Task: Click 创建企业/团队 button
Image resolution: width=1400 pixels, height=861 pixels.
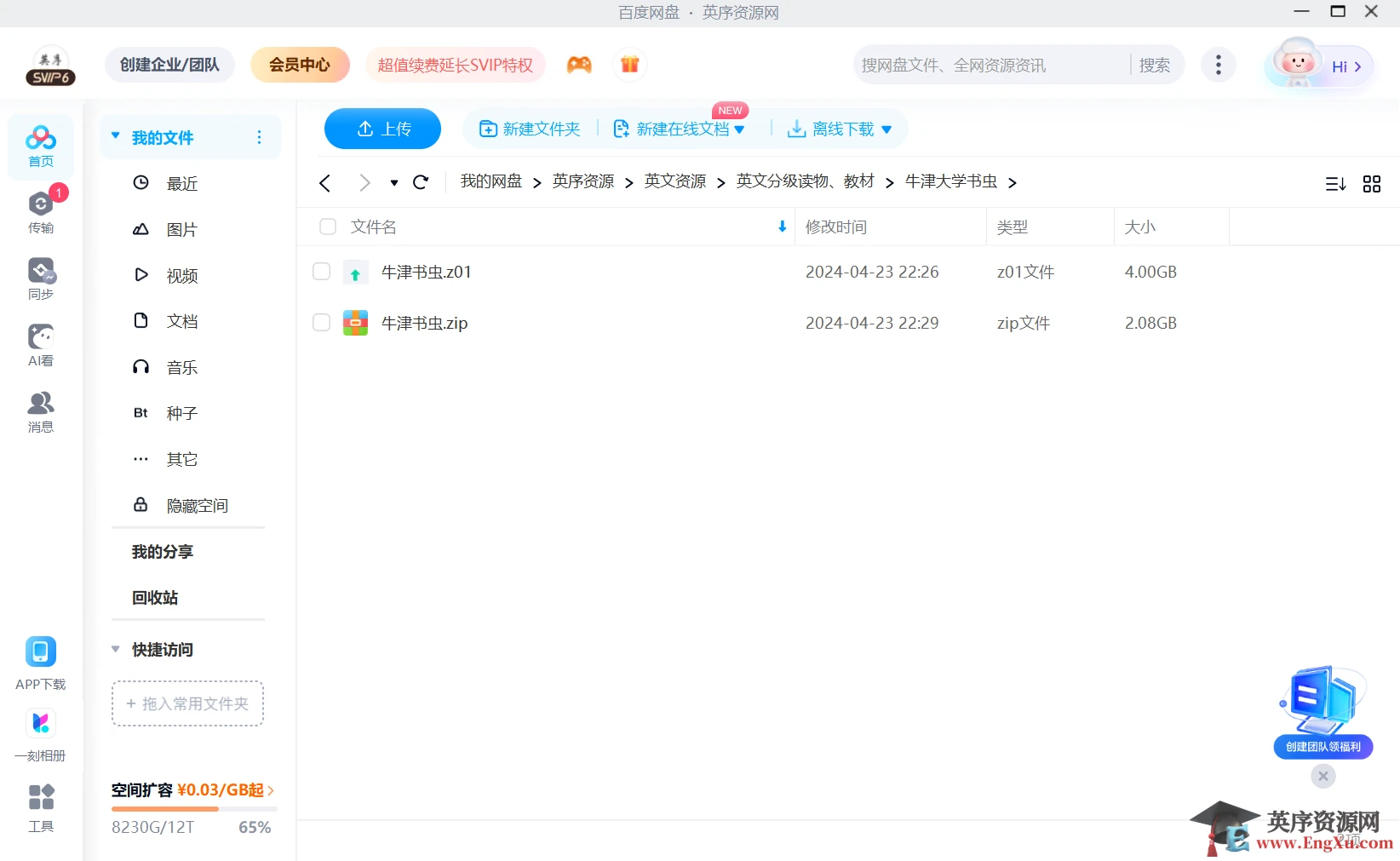Action: [x=169, y=65]
